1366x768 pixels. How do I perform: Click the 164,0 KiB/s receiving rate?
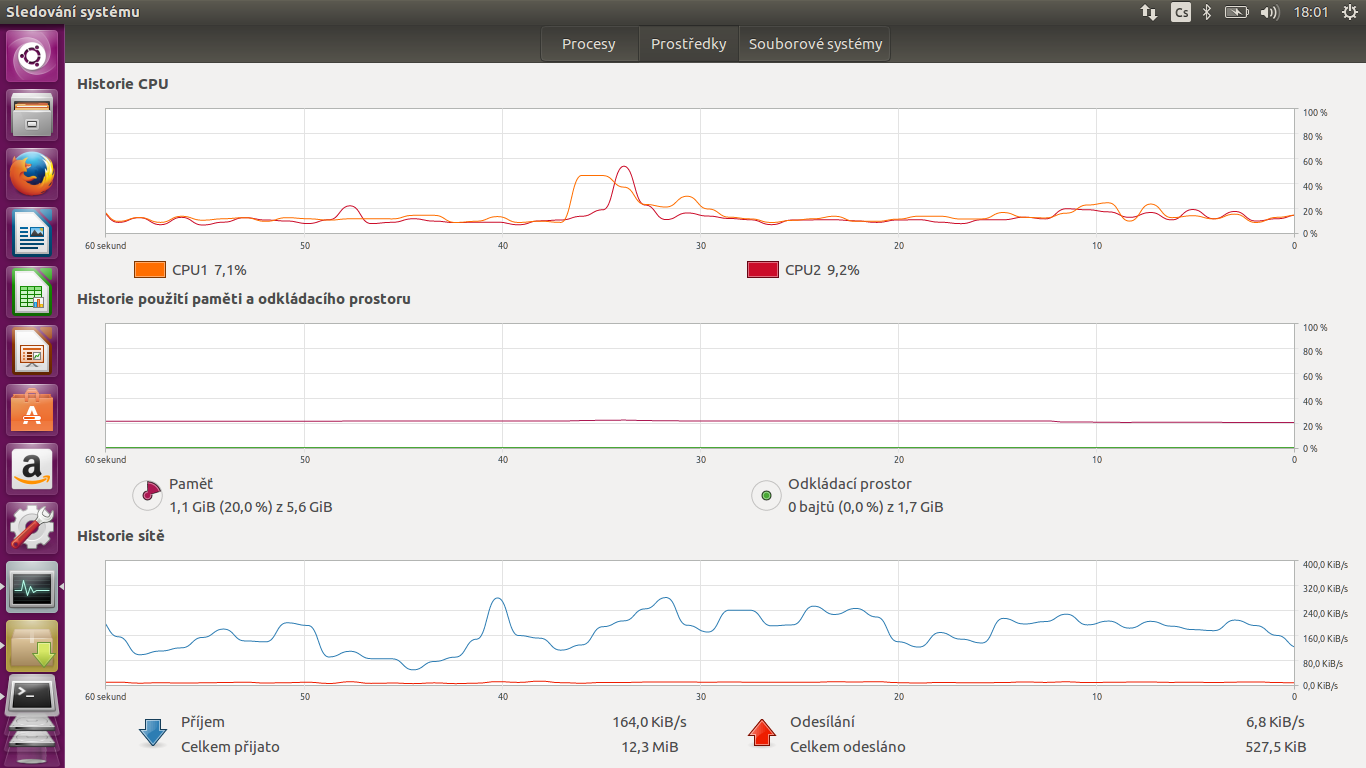coord(649,722)
